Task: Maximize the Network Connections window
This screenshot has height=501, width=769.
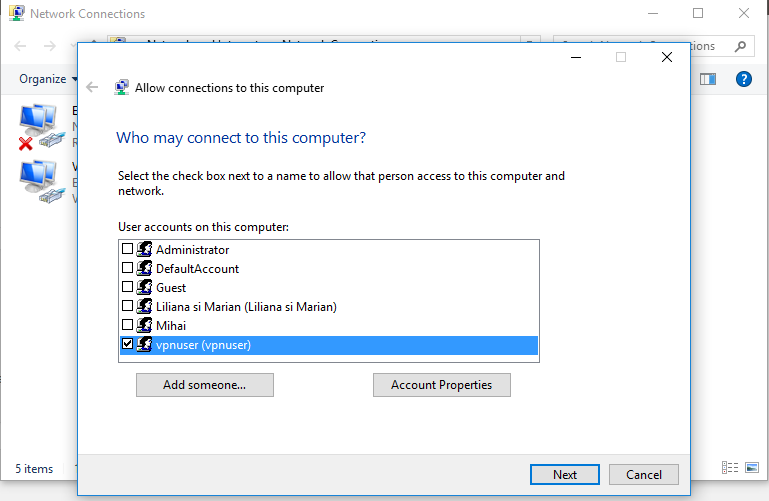Action: pos(698,13)
